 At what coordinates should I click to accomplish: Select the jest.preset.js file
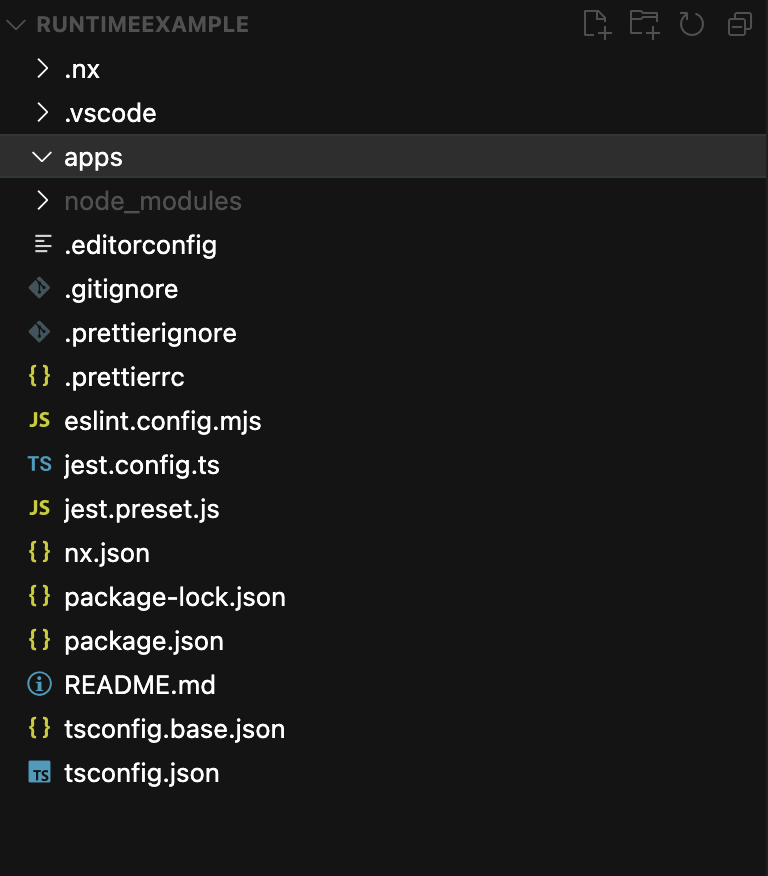141,509
